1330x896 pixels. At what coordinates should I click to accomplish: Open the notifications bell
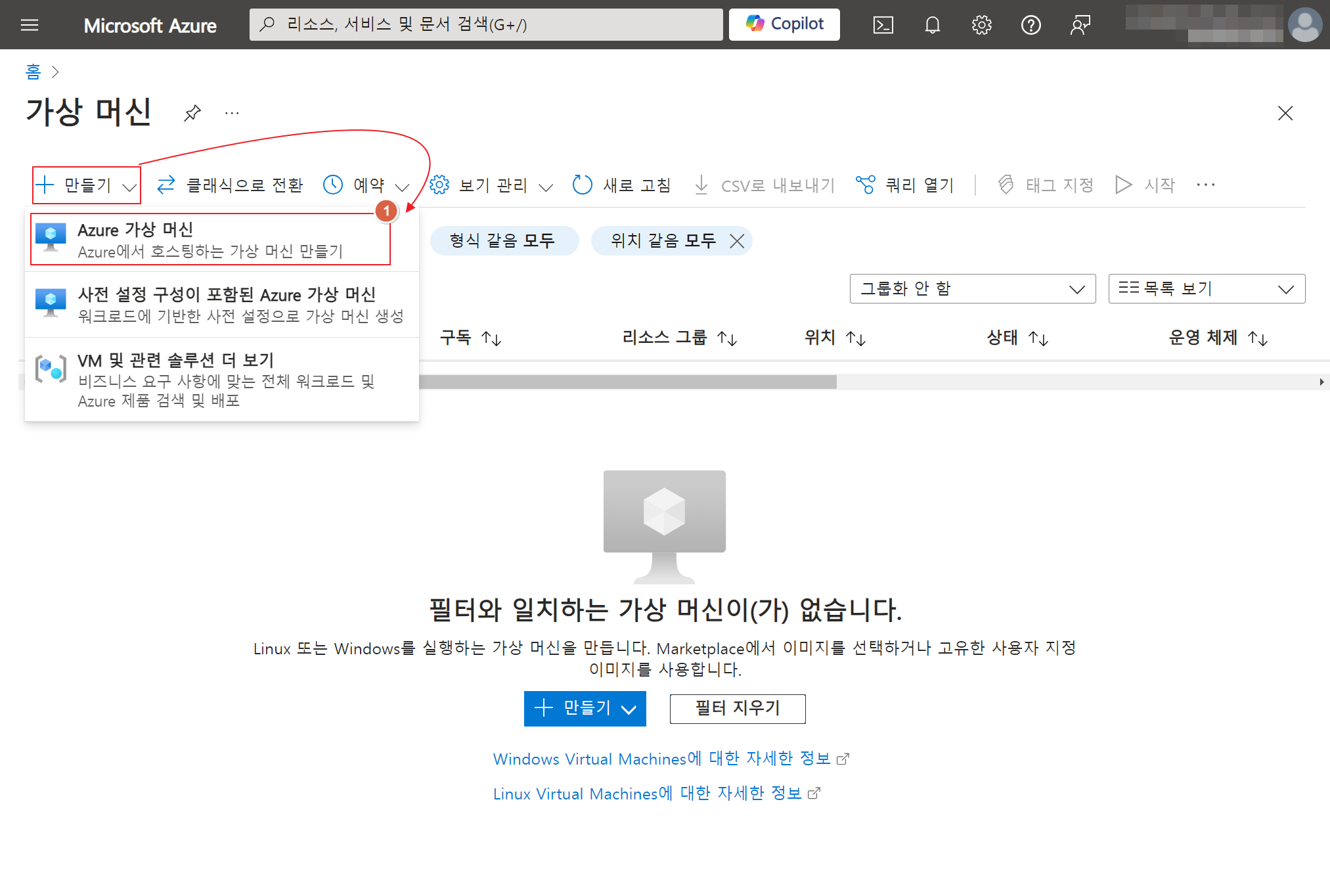932,25
